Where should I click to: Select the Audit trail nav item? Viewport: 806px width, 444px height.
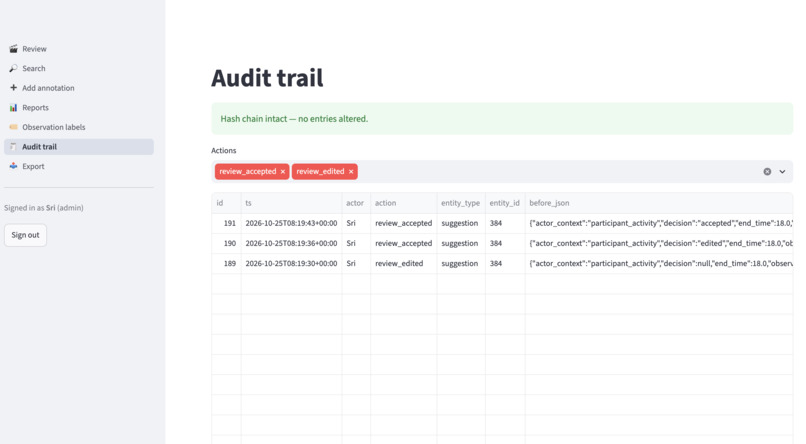pos(79,146)
